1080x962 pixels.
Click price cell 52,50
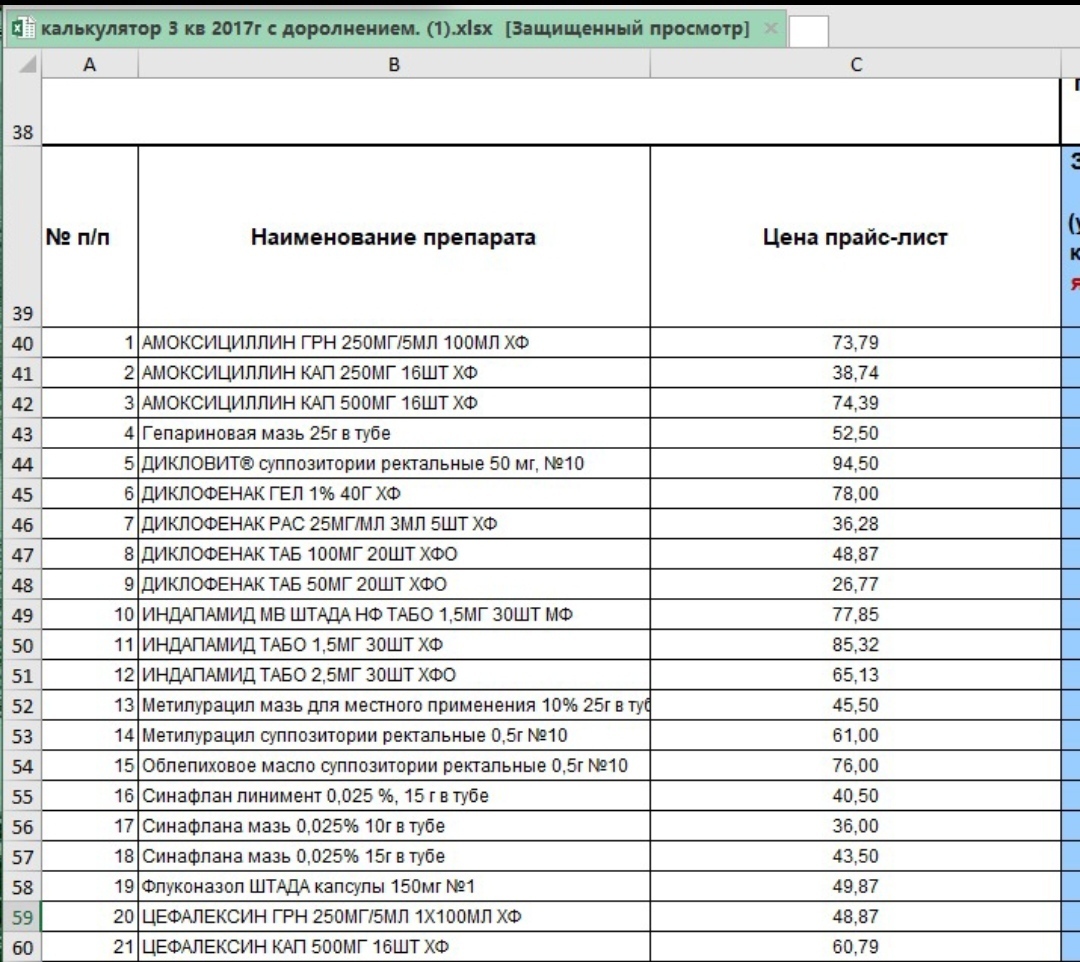pyautogui.click(x=855, y=433)
